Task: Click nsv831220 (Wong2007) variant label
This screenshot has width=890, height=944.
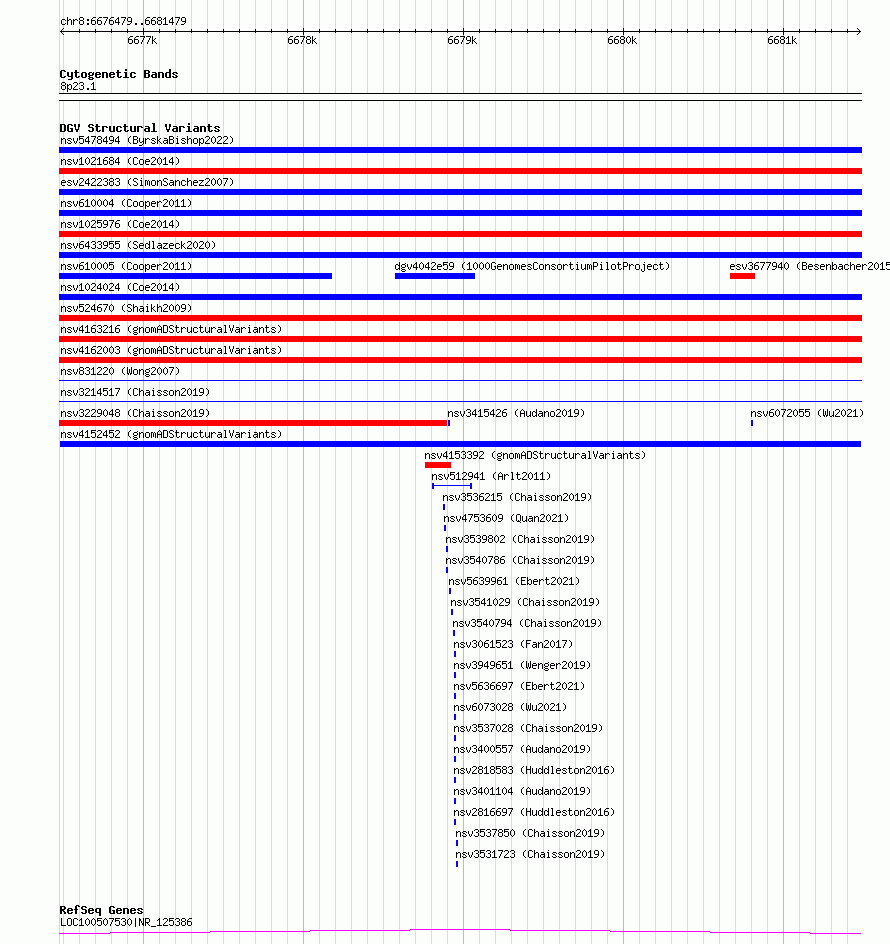Action: [x=120, y=371]
